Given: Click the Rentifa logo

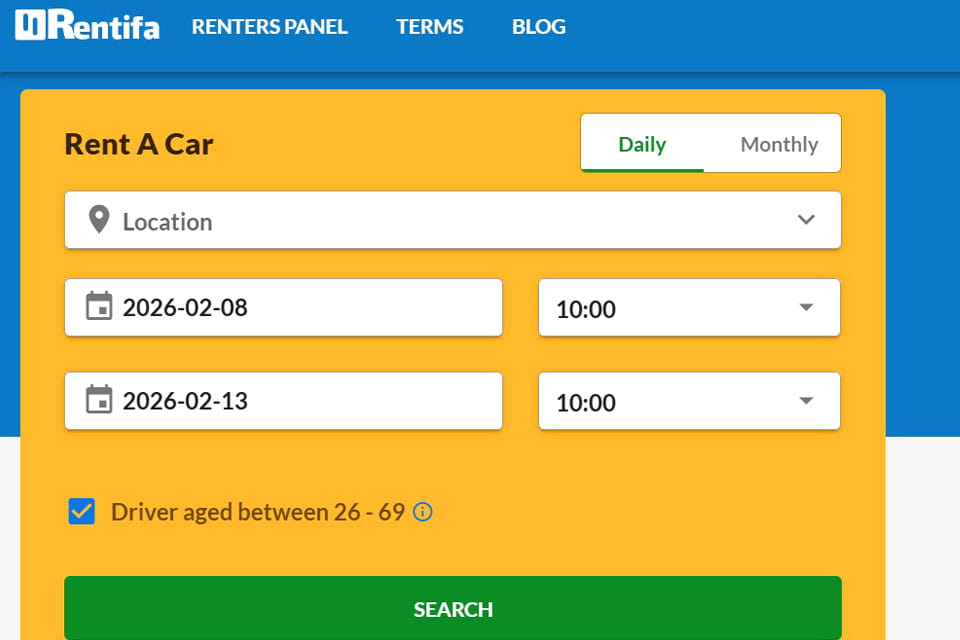Looking at the screenshot, I should pos(87,26).
